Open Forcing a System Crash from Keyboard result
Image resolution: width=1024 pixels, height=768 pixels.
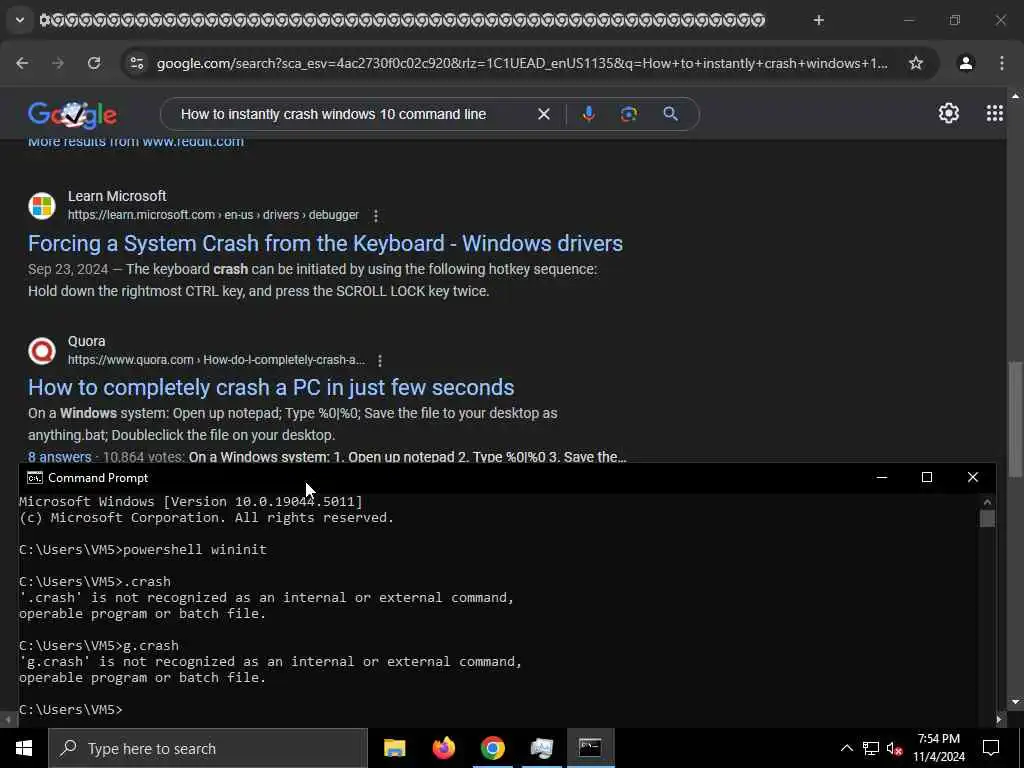[325, 244]
